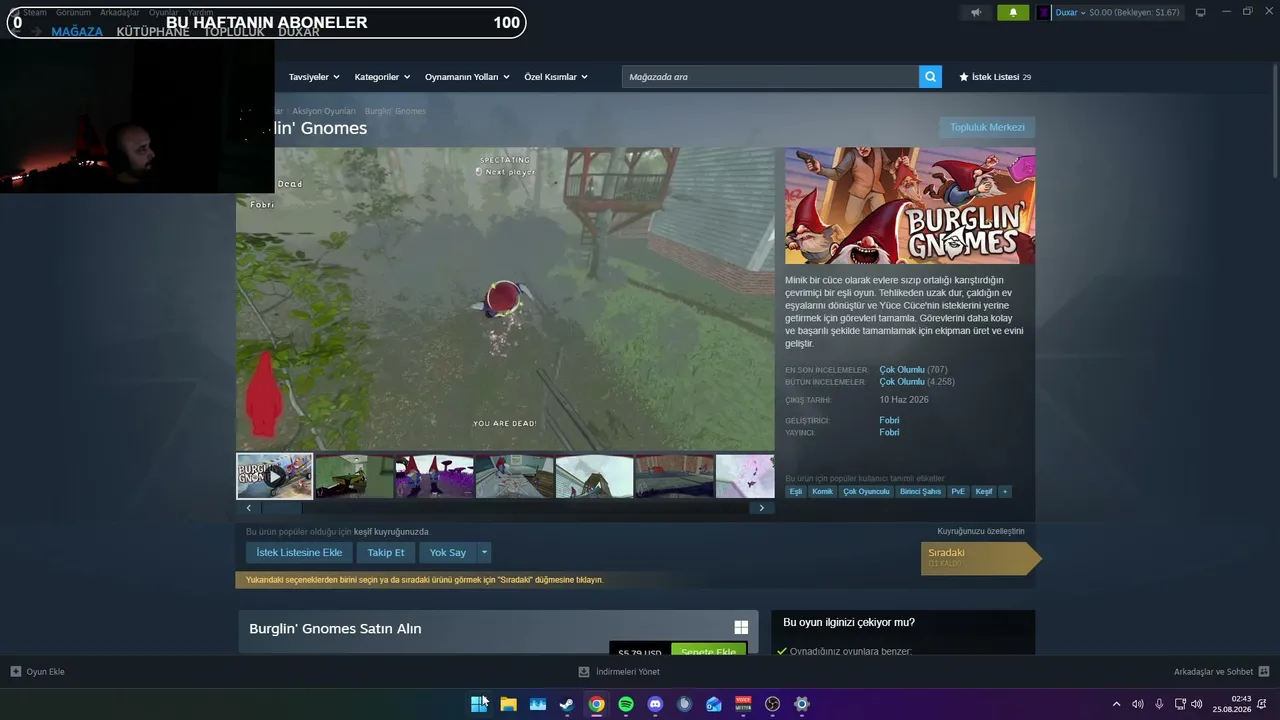Play the Burglin' Gnomes trailer thumbnail
Image resolution: width=1280 pixels, height=720 pixels.
pos(274,476)
